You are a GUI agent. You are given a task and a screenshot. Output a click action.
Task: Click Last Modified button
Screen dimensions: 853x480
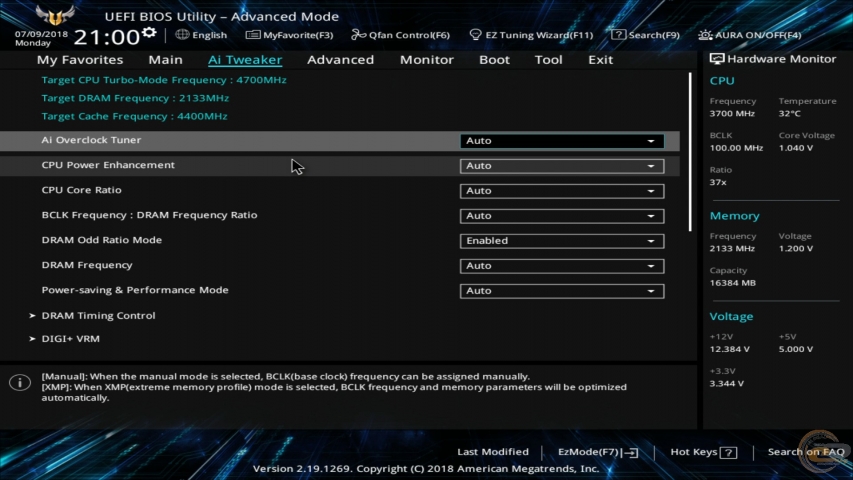pyautogui.click(x=493, y=452)
